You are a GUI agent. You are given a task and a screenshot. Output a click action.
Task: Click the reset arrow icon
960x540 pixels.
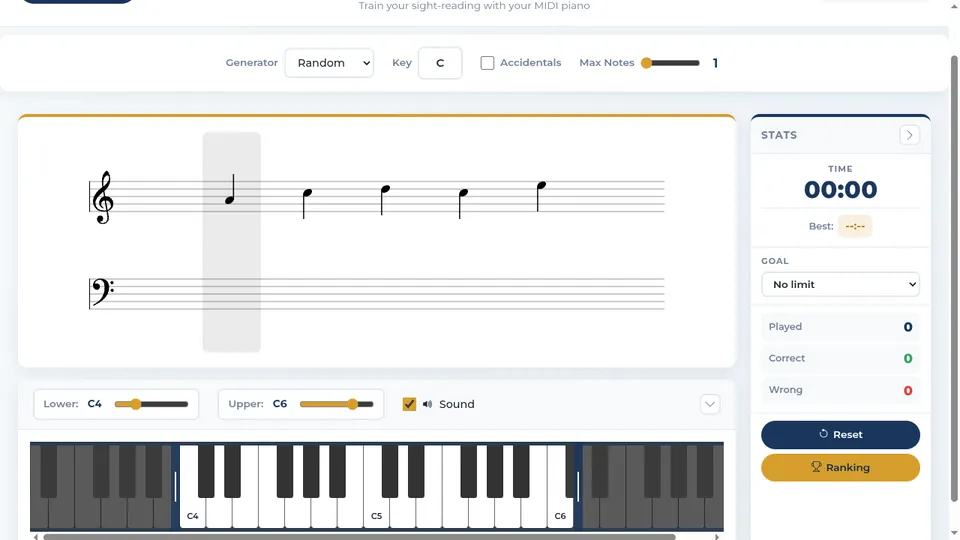pyautogui.click(x=823, y=433)
